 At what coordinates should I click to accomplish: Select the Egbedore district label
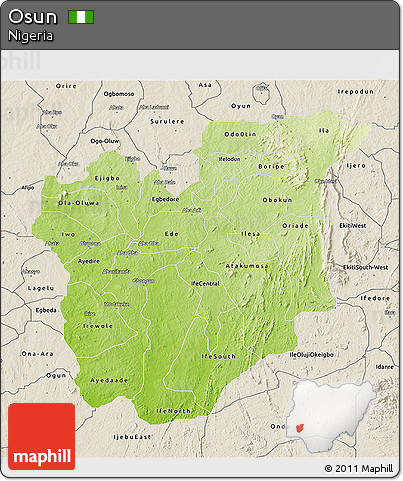(x=165, y=199)
